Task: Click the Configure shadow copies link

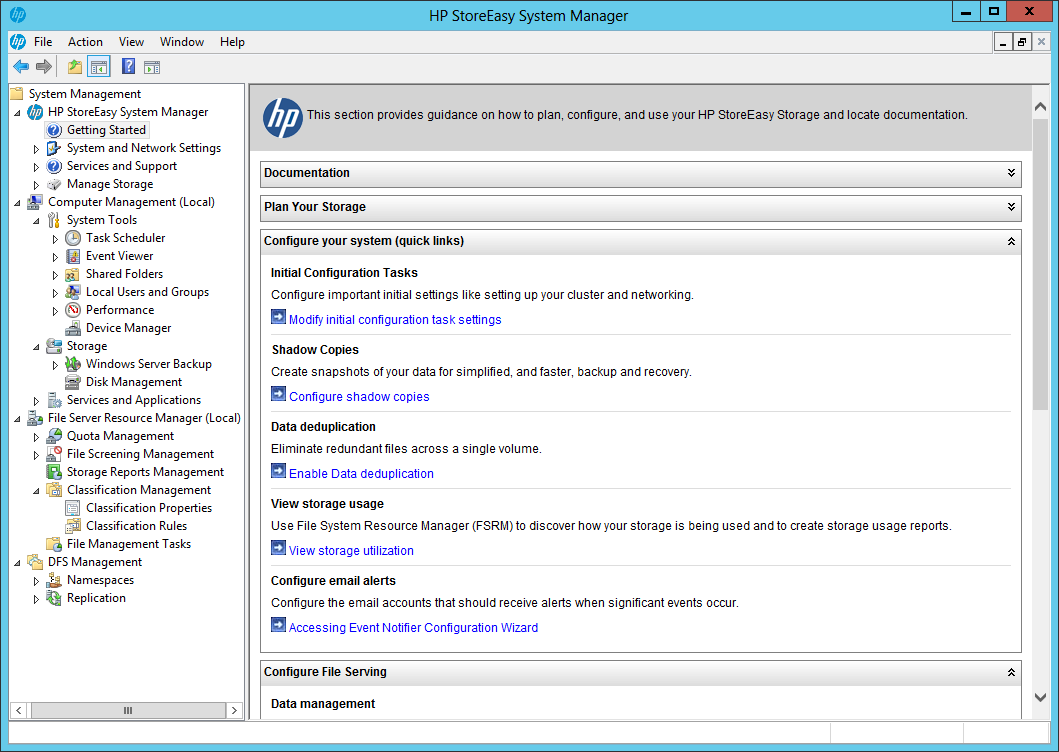Action: pos(358,396)
